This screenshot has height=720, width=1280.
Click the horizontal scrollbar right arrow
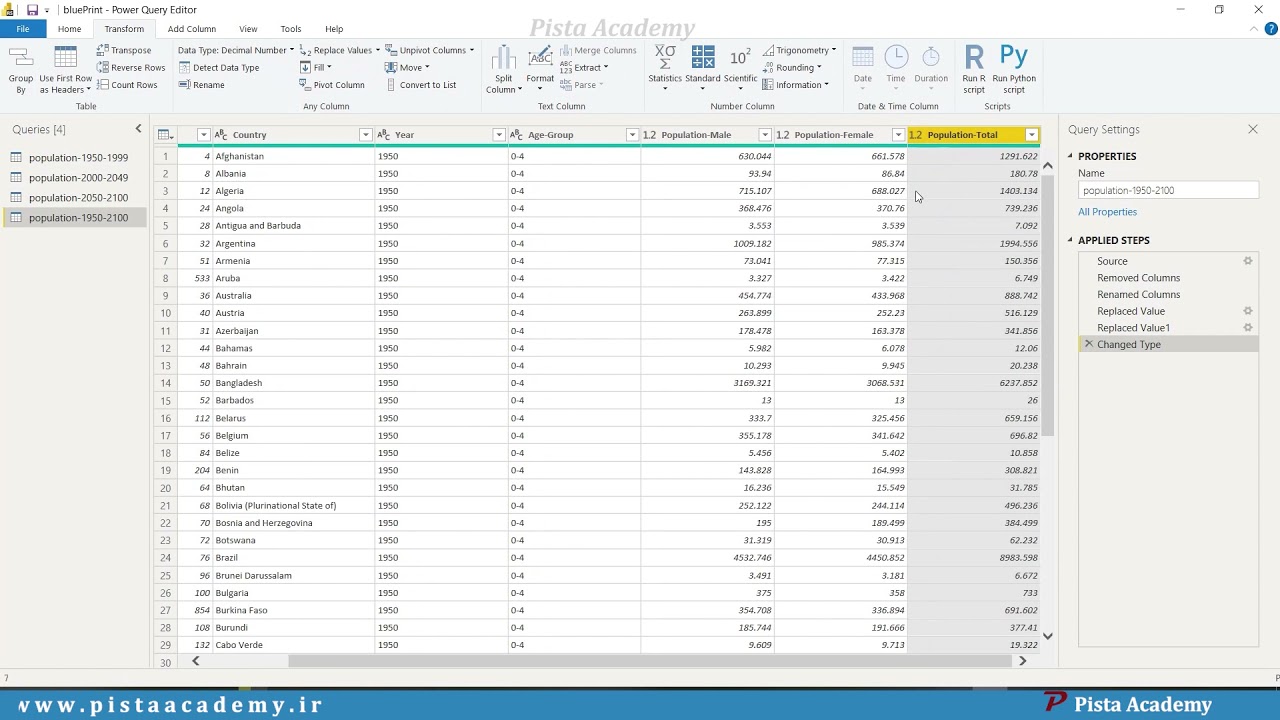1022,661
